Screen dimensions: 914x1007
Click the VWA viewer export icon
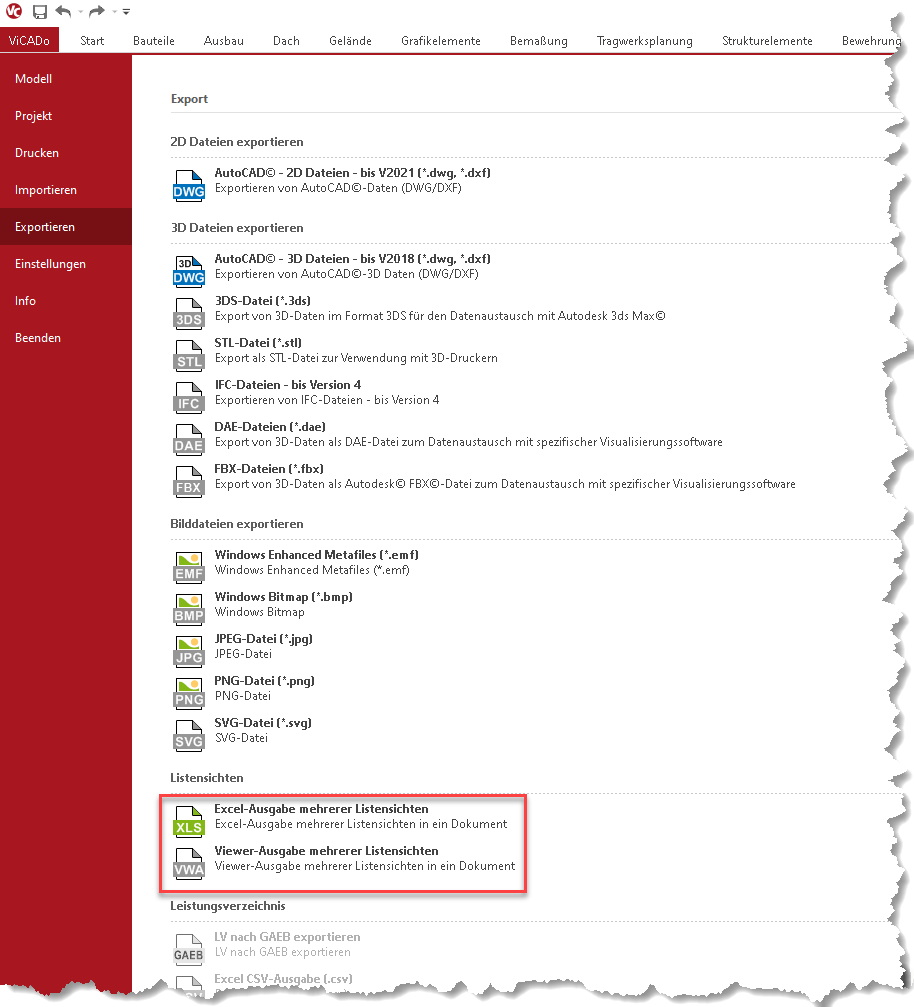(x=188, y=864)
